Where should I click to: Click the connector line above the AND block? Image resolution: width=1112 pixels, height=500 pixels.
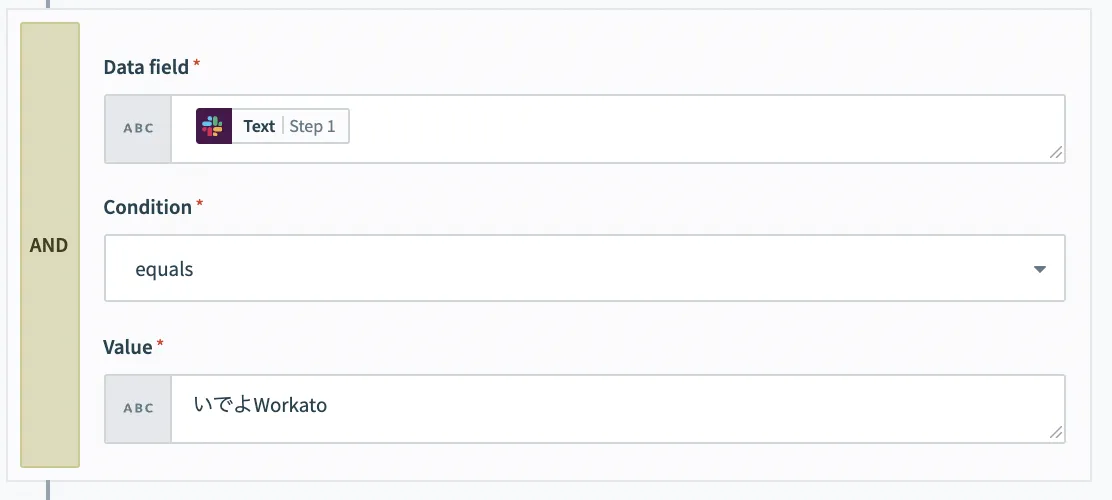click(x=47, y=4)
